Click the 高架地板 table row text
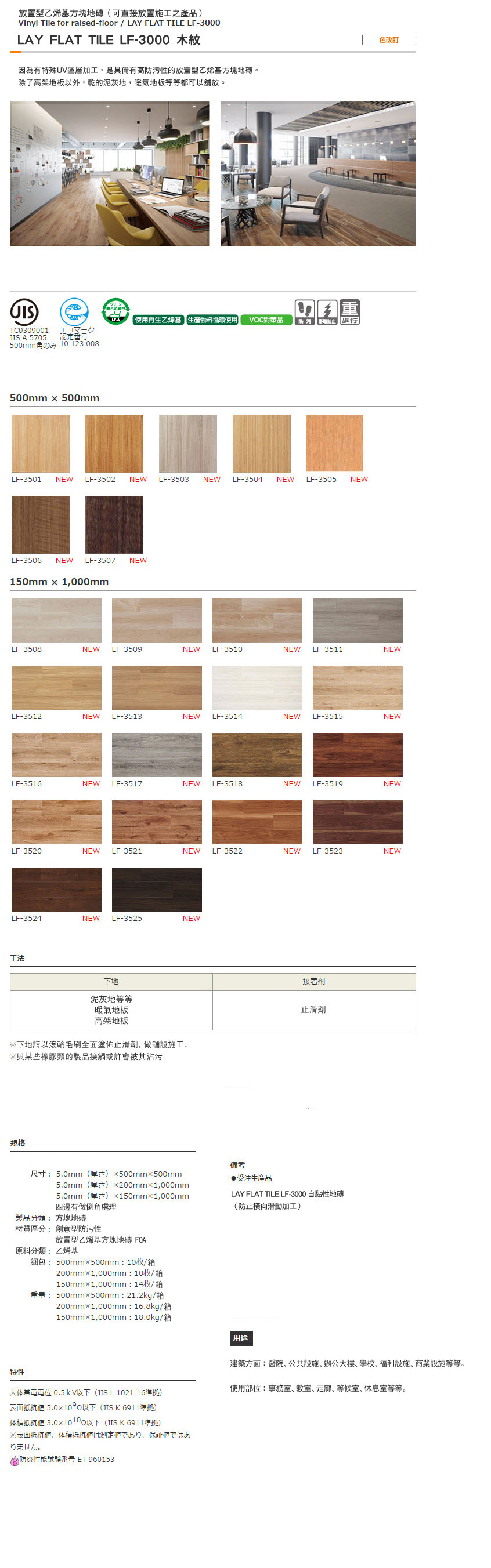This screenshot has height=1568, width=491. (111, 1021)
